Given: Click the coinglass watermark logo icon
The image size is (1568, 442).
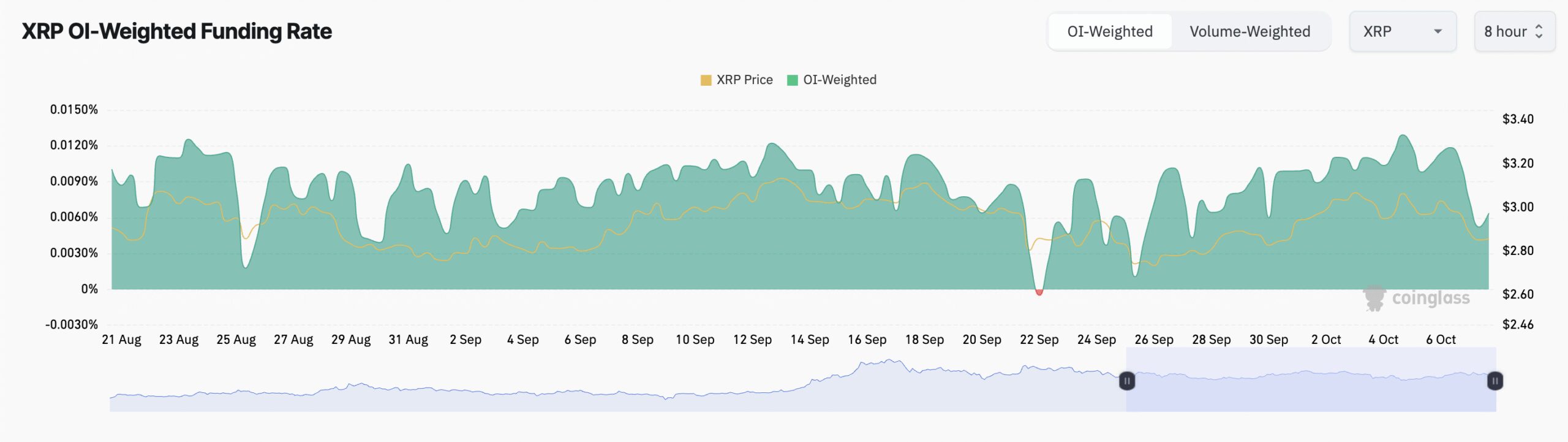Looking at the screenshot, I should (x=1374, y=298).
